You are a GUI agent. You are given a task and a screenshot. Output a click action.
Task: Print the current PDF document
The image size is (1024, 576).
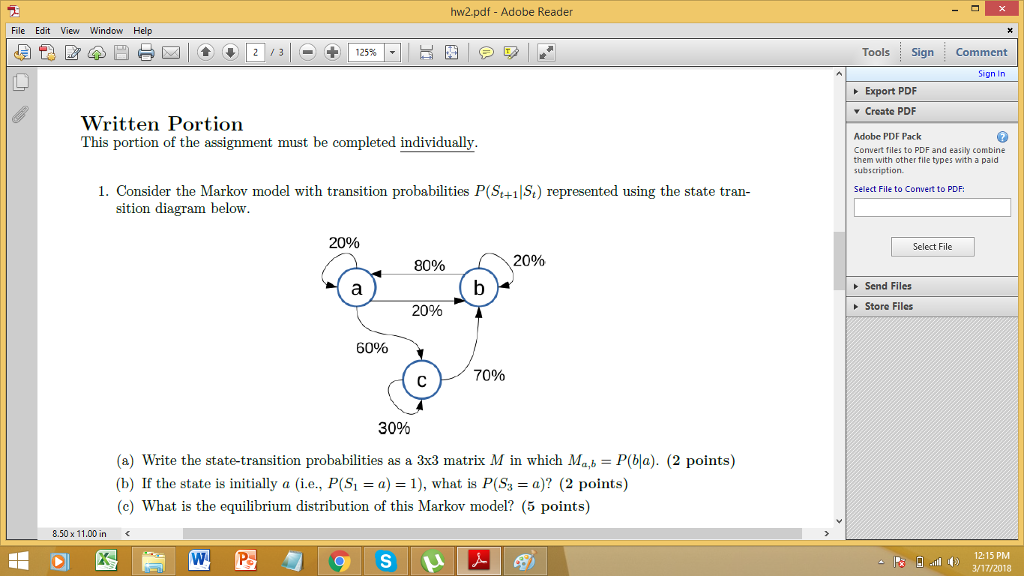tap(147, 52)
